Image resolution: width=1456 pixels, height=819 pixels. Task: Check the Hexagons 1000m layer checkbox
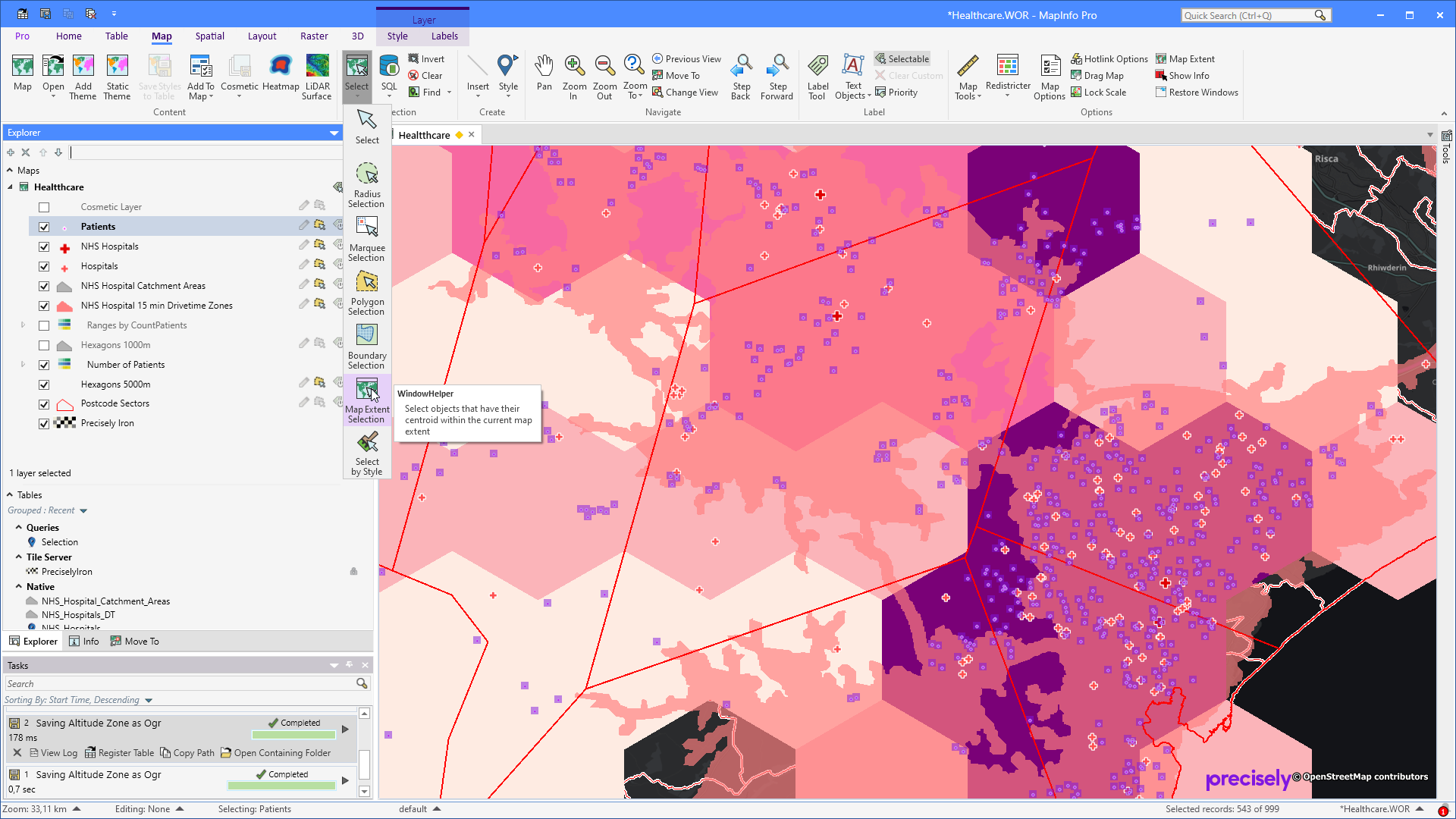click(44, 345)
